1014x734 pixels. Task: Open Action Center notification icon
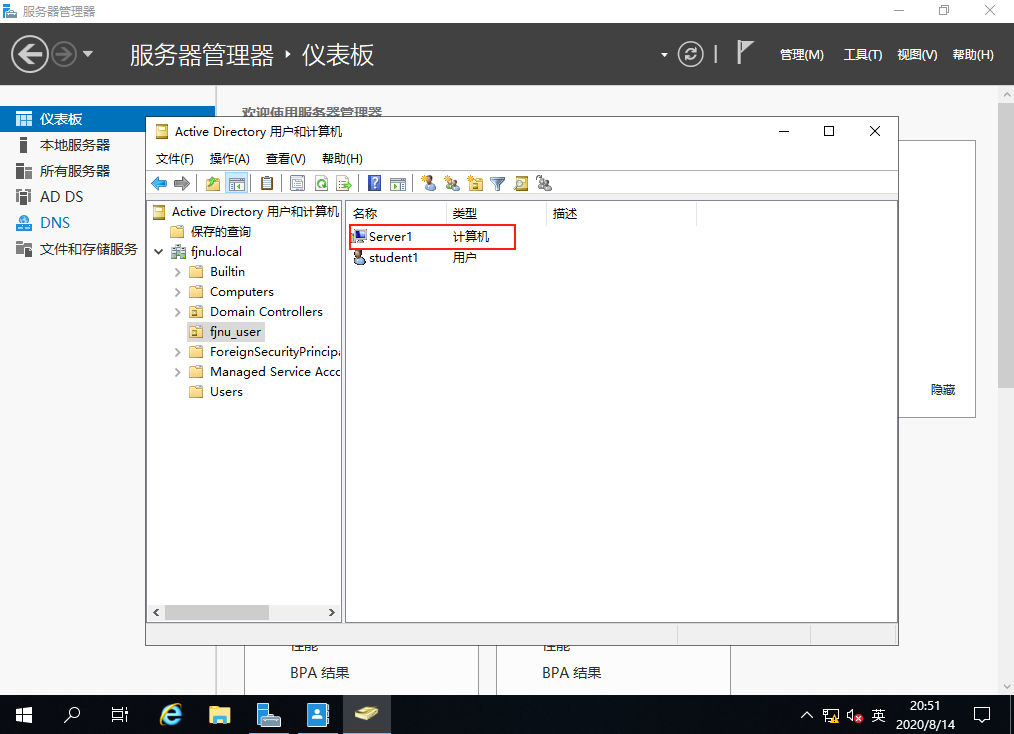(982, 715)
